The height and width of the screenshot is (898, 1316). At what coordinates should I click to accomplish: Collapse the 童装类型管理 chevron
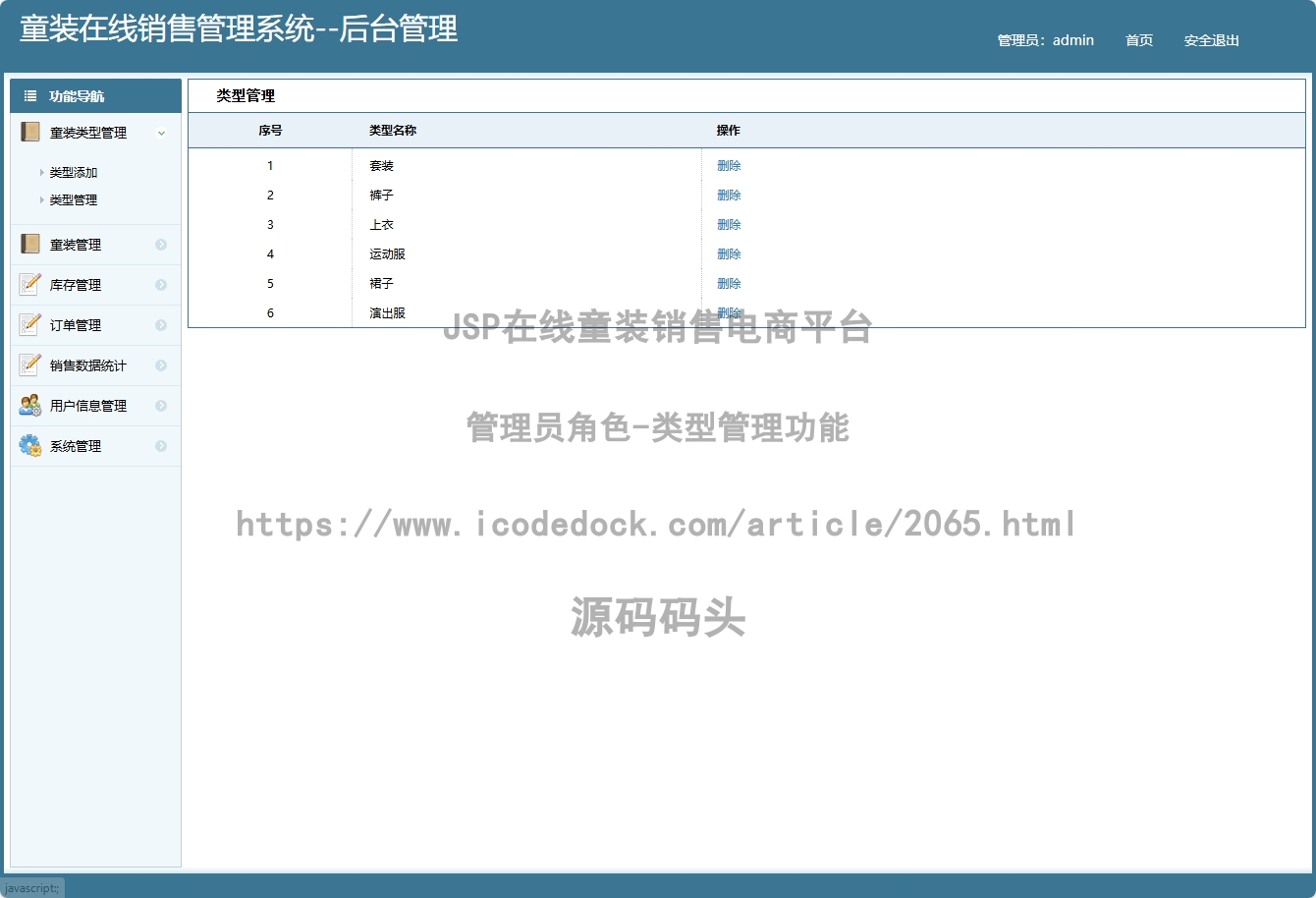coord(161,133)
